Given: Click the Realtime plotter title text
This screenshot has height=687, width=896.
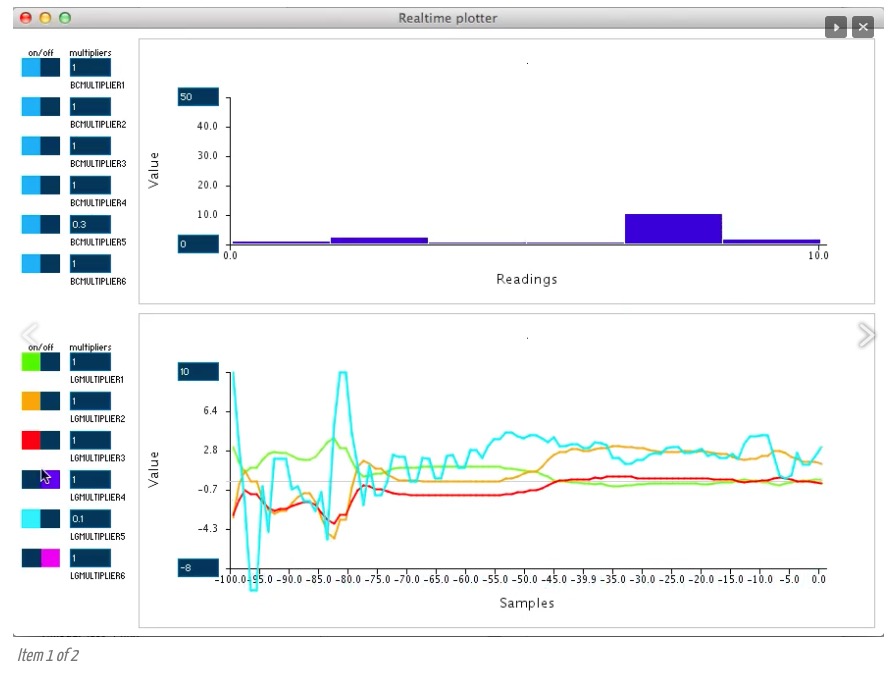Looking at the screenshot, I should (447, 18).
